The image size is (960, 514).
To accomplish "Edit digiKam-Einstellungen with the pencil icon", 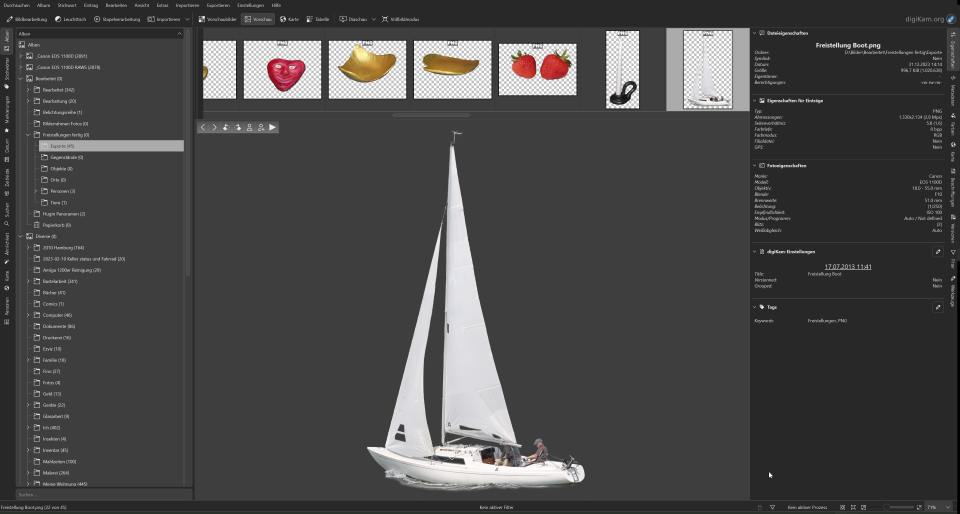I will tap(937, 252).
